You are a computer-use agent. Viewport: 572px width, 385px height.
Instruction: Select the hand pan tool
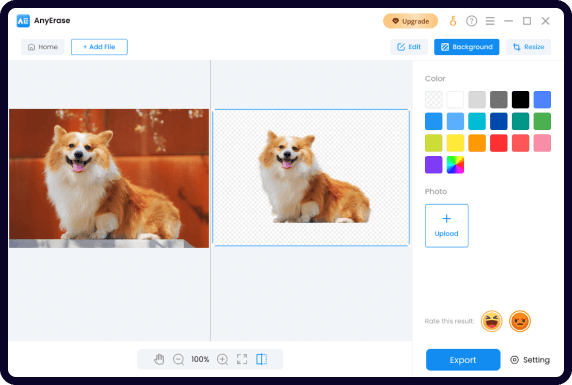pyautogui.click(x=159, y=359)
